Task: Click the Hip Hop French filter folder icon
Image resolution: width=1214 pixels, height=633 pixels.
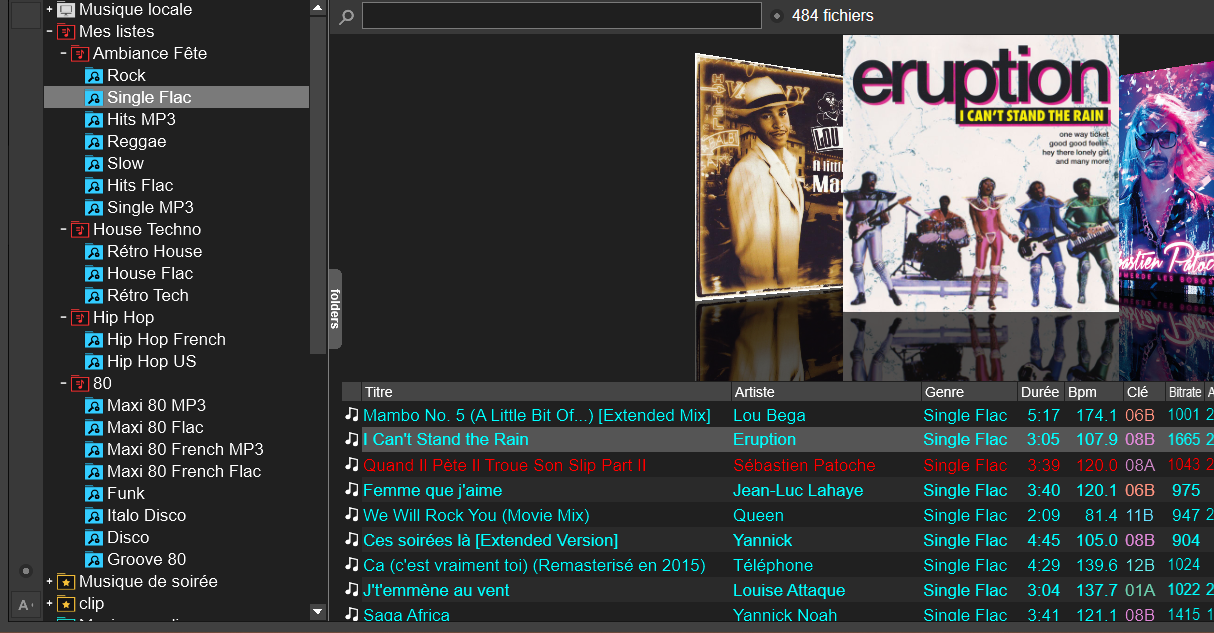Action: tap(94, 339)
